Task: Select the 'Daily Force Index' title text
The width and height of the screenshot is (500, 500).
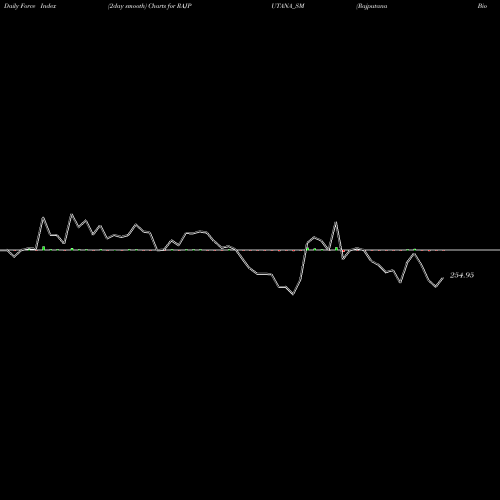Action: point(30,6)
